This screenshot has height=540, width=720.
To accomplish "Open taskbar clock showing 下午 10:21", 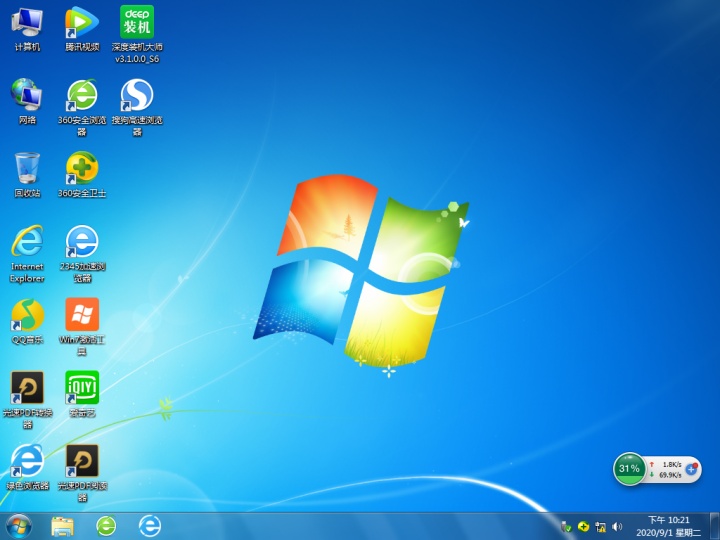I will (669, 526).
